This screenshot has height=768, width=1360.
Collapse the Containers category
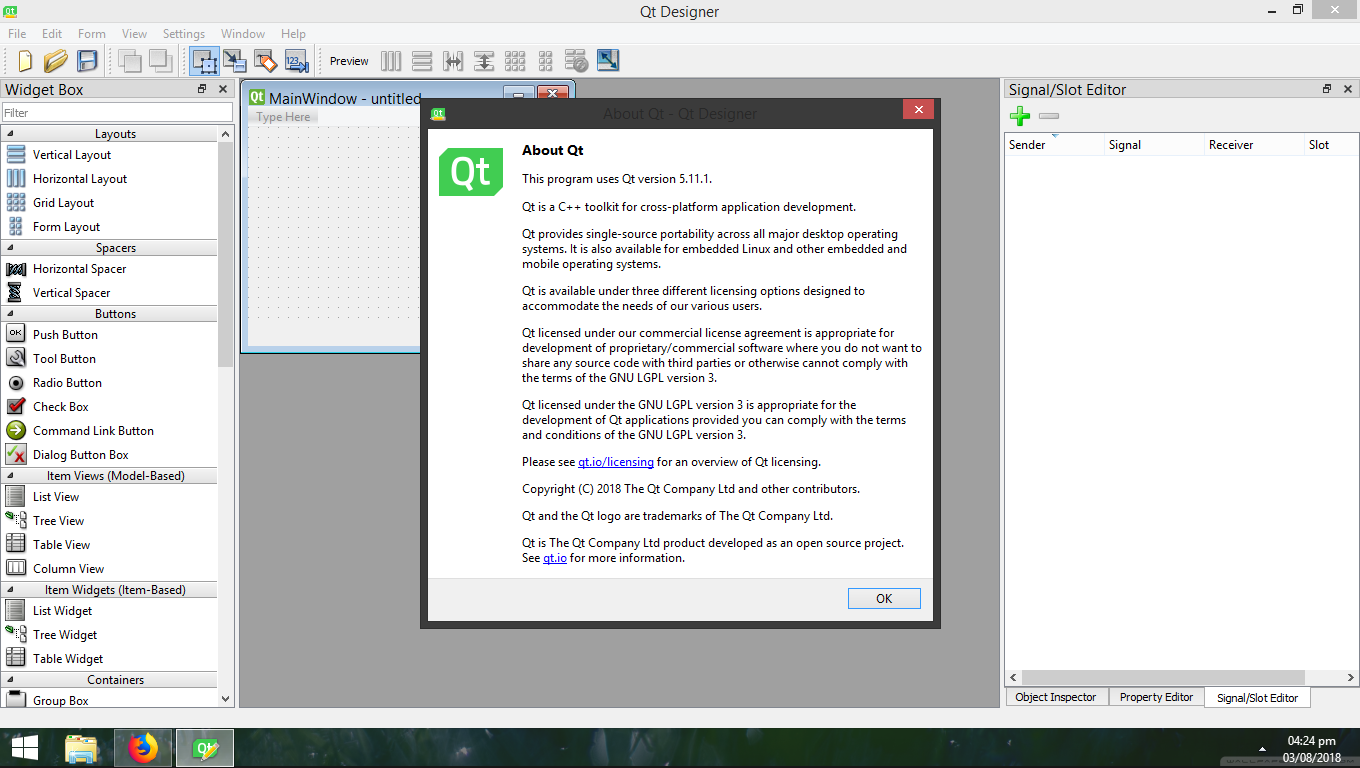109,680
